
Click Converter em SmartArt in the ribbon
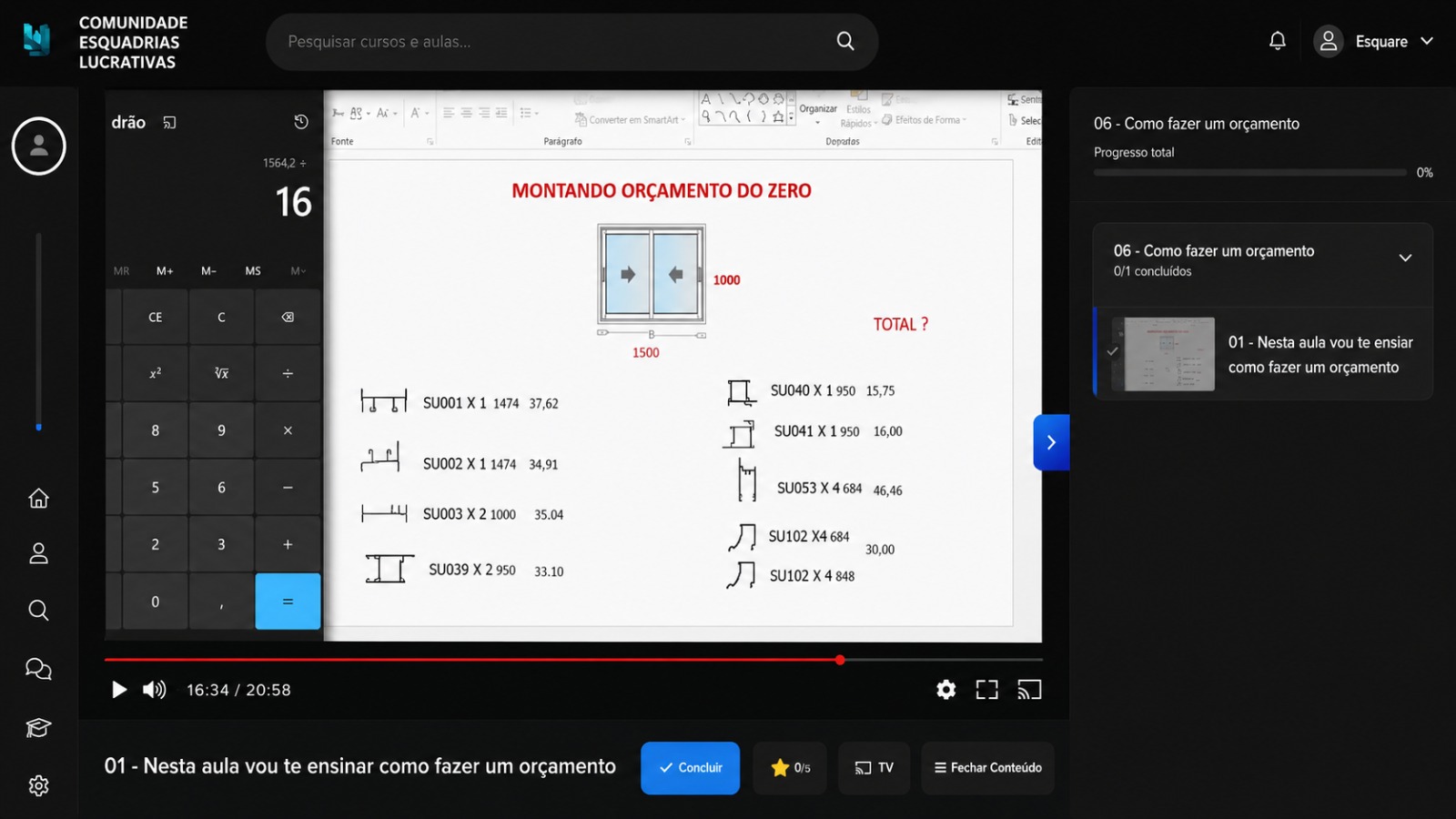point(630,119)
